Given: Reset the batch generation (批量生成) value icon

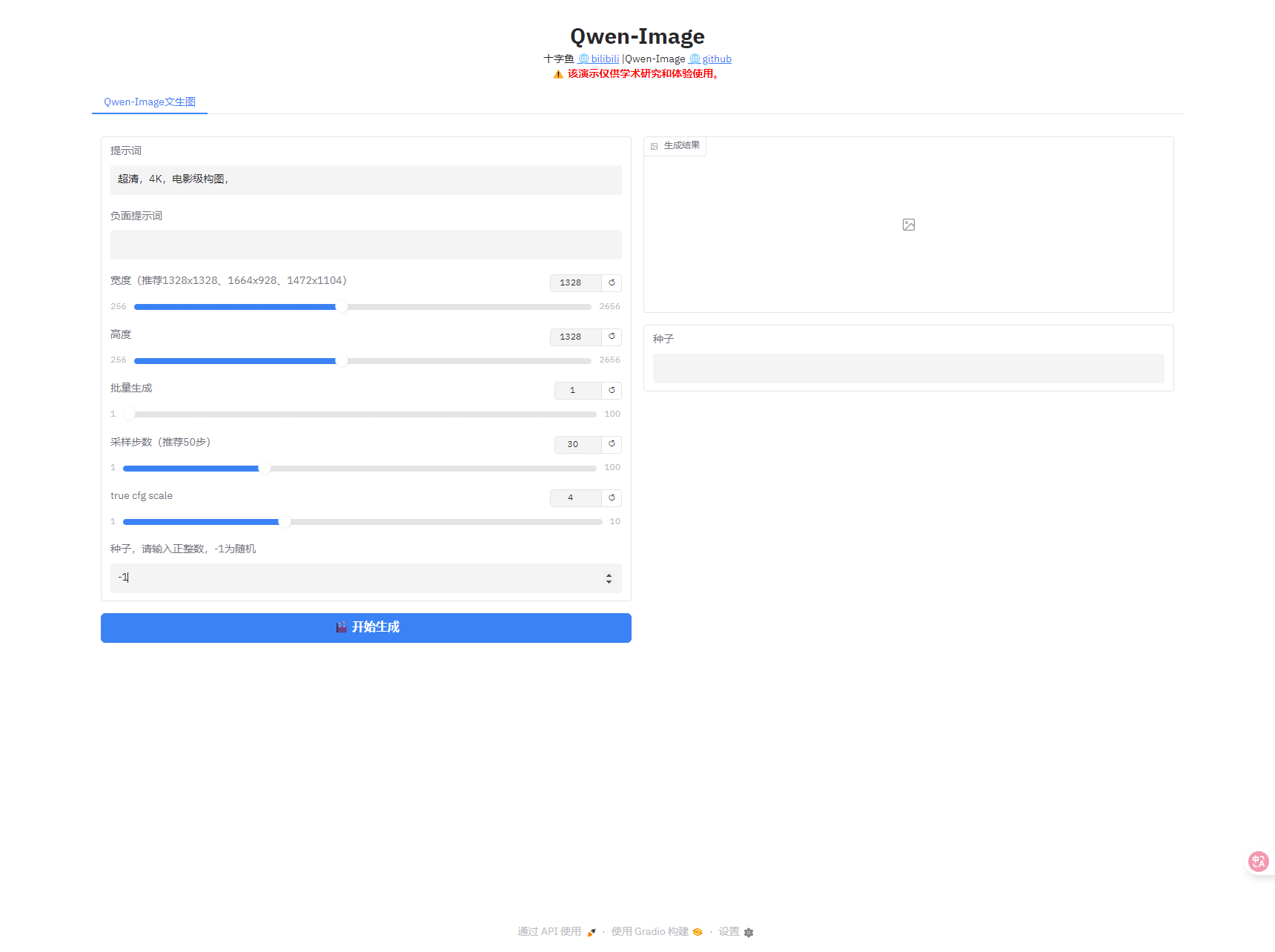Looking at the screenshot, I should click(x=612, y=390).
